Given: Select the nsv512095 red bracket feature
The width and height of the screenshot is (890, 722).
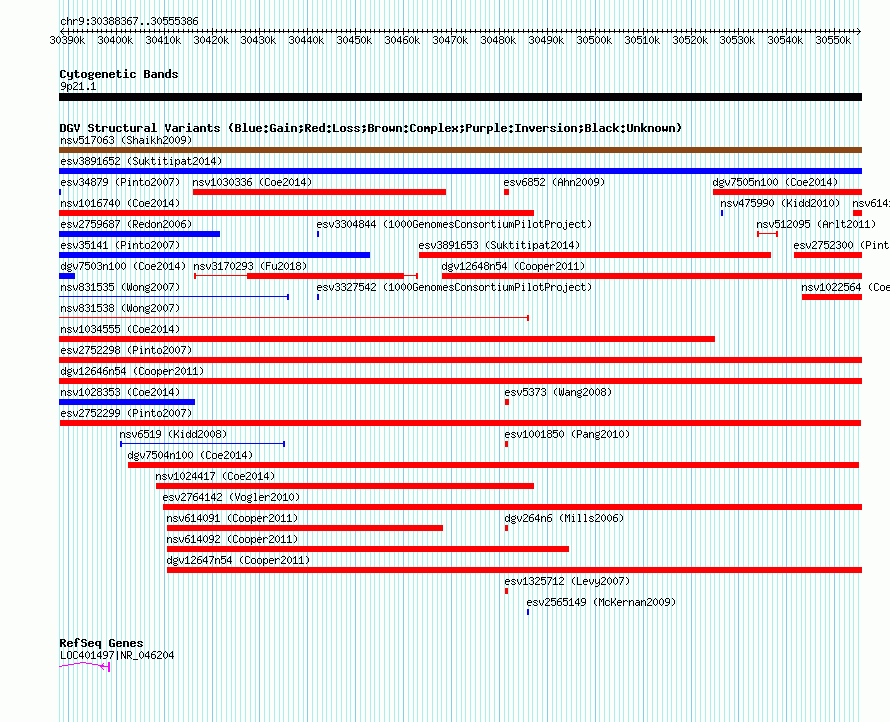Looking at the screenshot, I should click(767, 234).
